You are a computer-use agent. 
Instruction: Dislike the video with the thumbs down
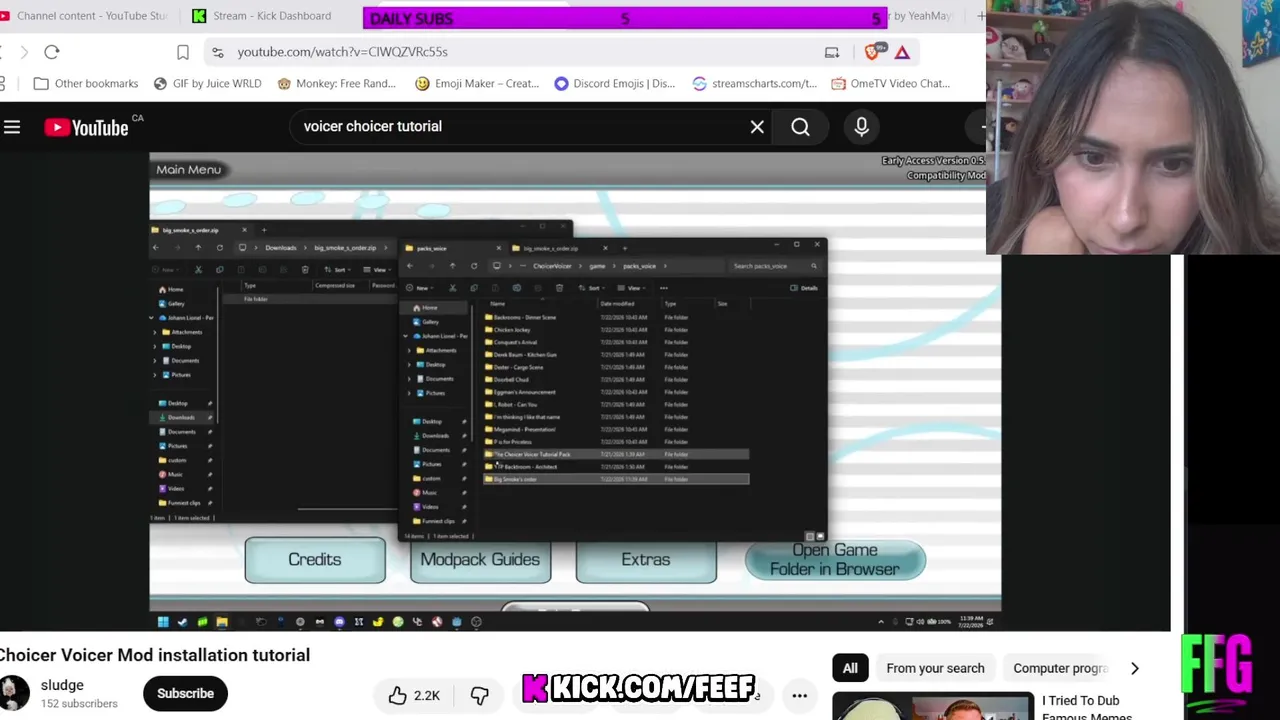(x=480, y=696)
